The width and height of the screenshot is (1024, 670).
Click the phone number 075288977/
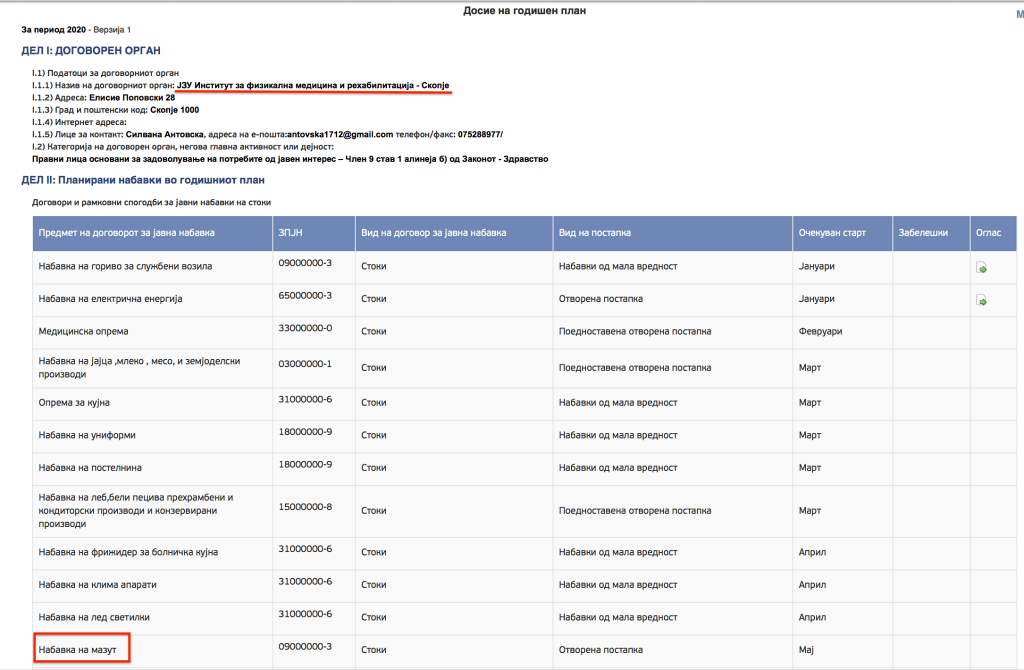pos(480,135)
